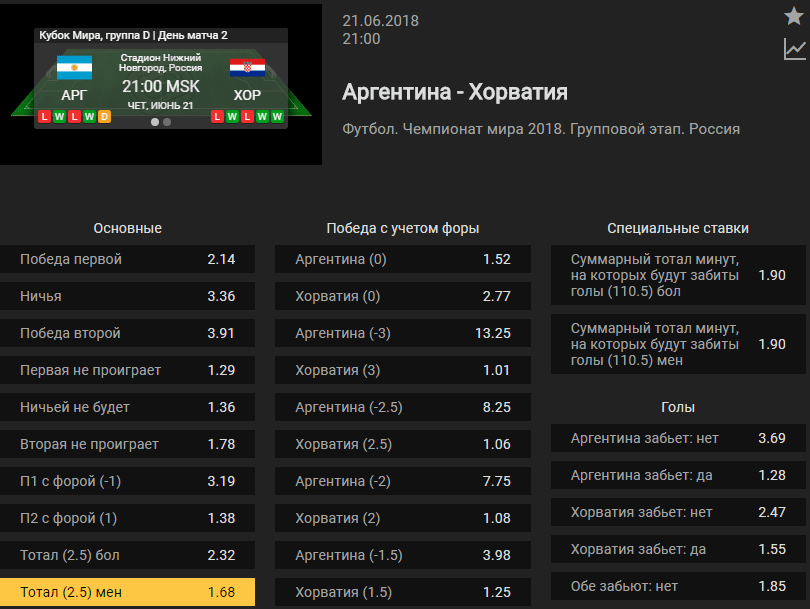Choose П1 с форой (-1) bet
810x609 pixels.
(x=128, y=481)
